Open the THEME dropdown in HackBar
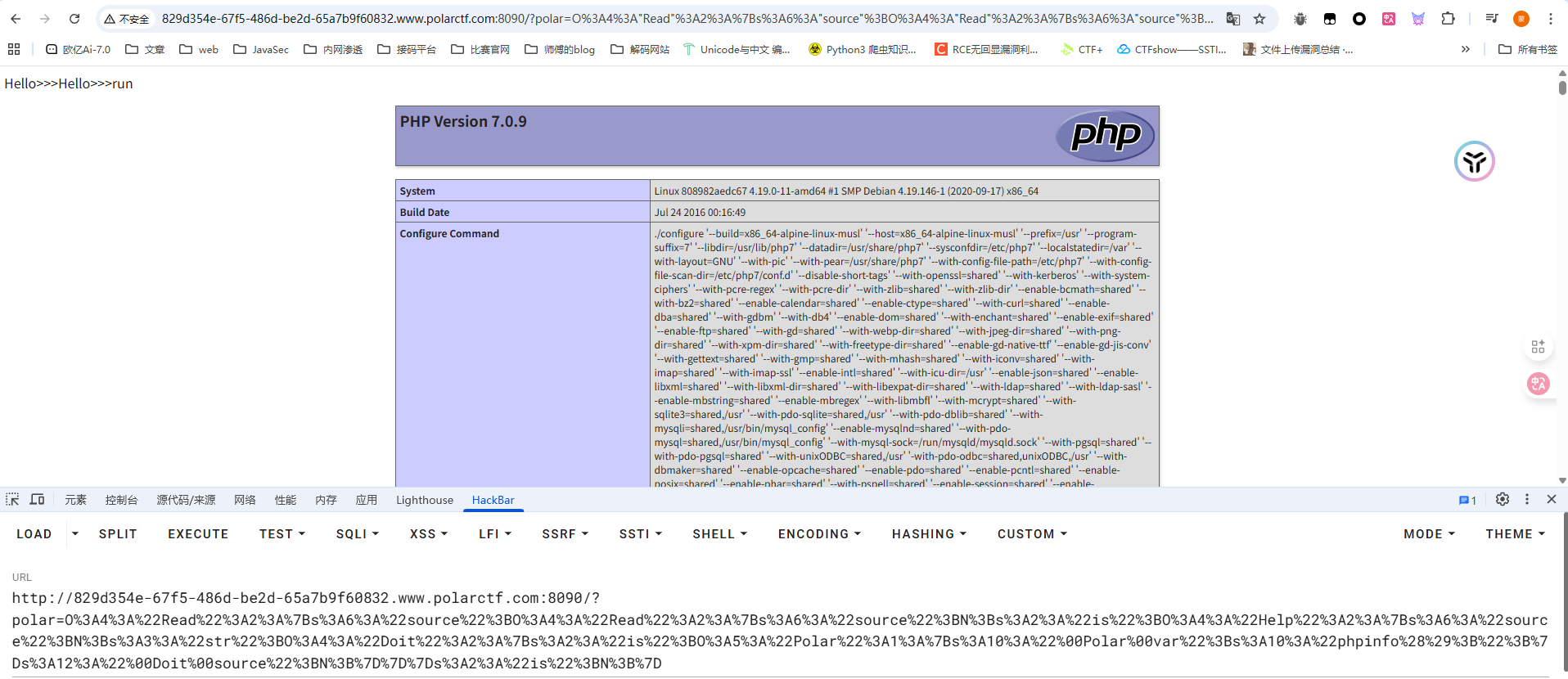This screenshot has height=679, width=1568. [1515, 534]
